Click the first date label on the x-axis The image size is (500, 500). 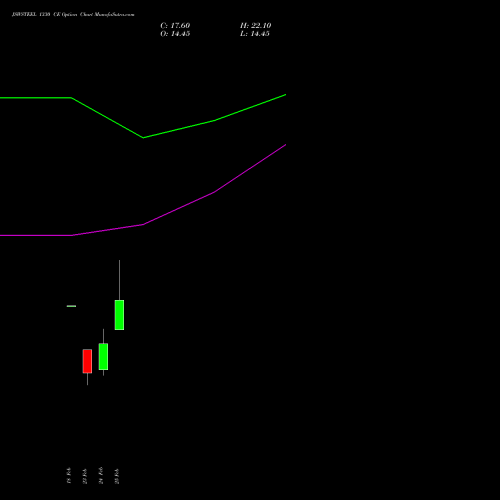tap(69, 475)
